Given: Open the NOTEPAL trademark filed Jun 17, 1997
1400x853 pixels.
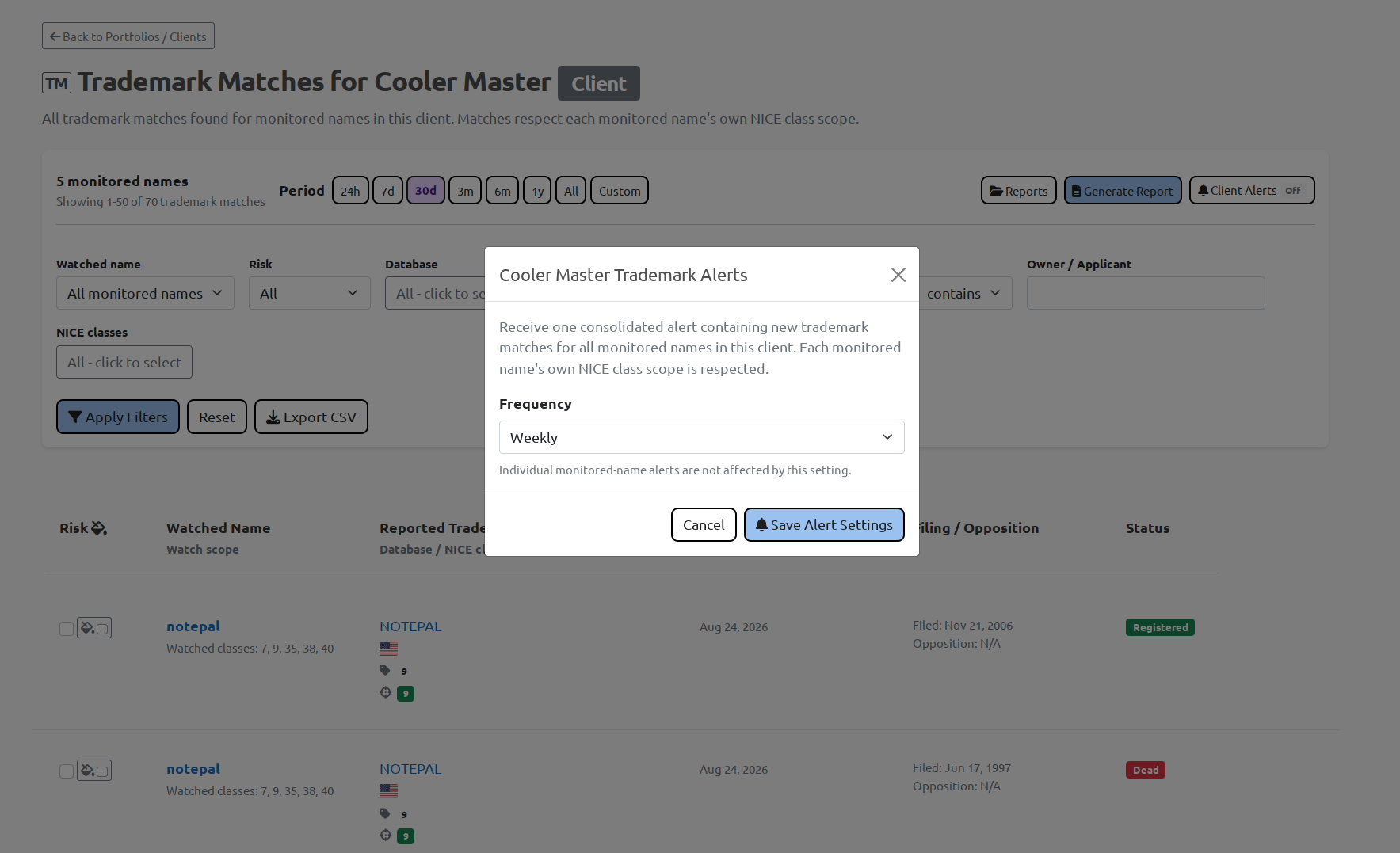Looking at the screenshot, I should [410, 768].
